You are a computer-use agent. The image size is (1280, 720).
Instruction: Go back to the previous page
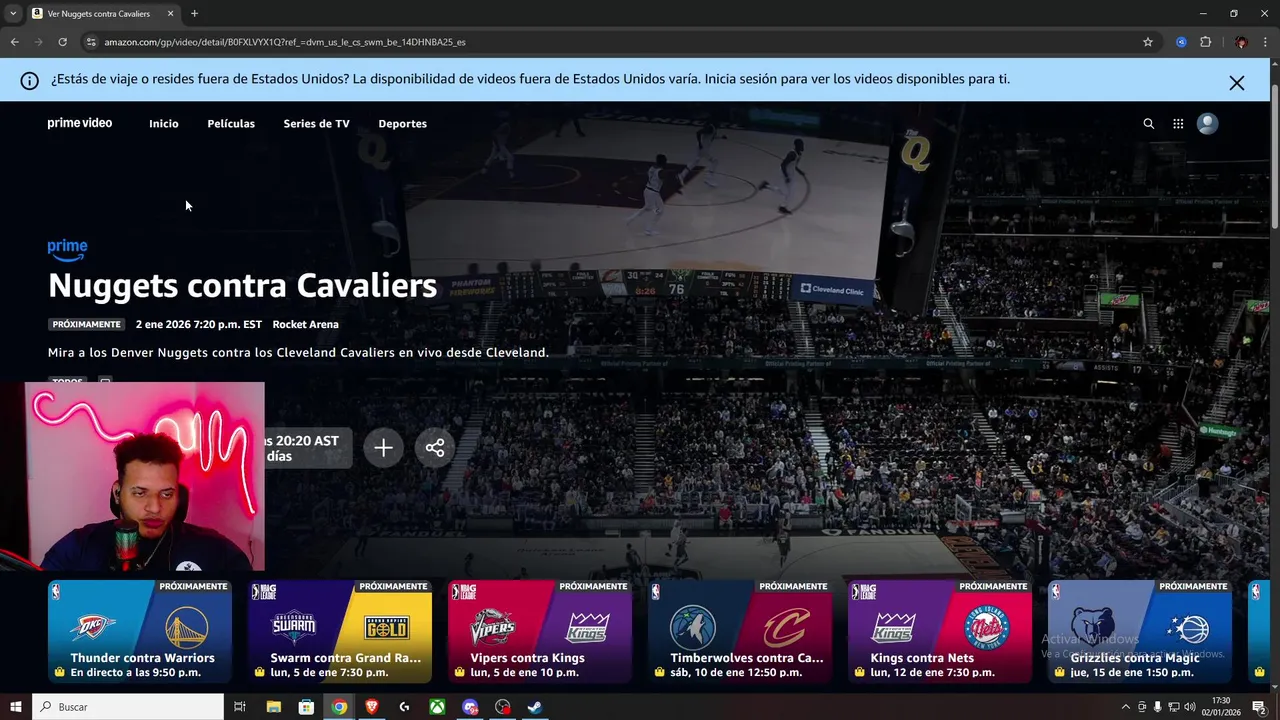[14, 42]
